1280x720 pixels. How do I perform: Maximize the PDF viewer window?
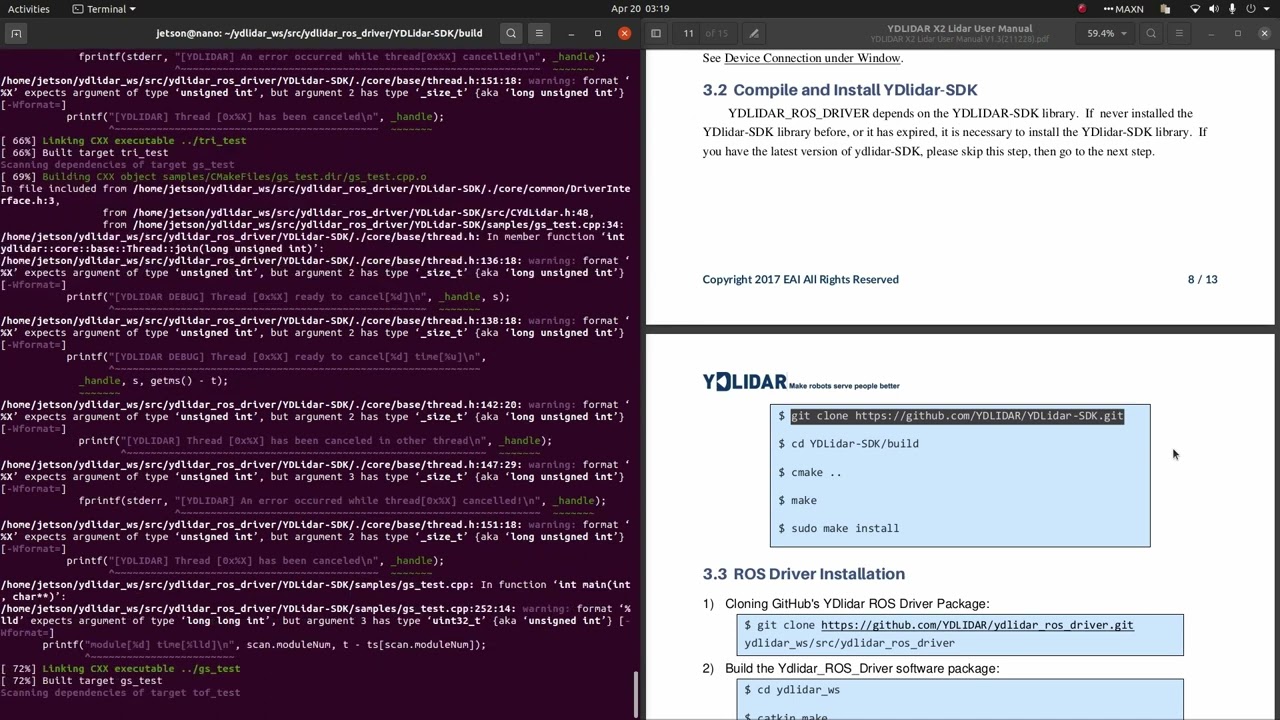click(1238, 33)
